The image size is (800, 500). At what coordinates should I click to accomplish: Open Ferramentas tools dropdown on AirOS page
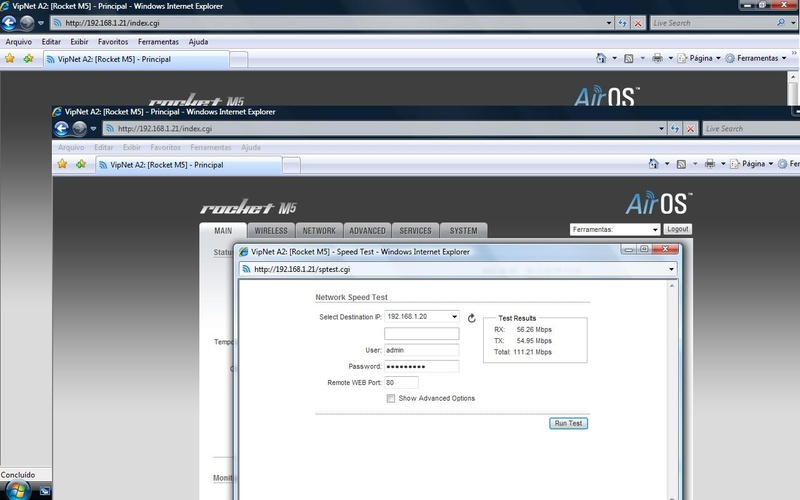[x=615, y=230]
